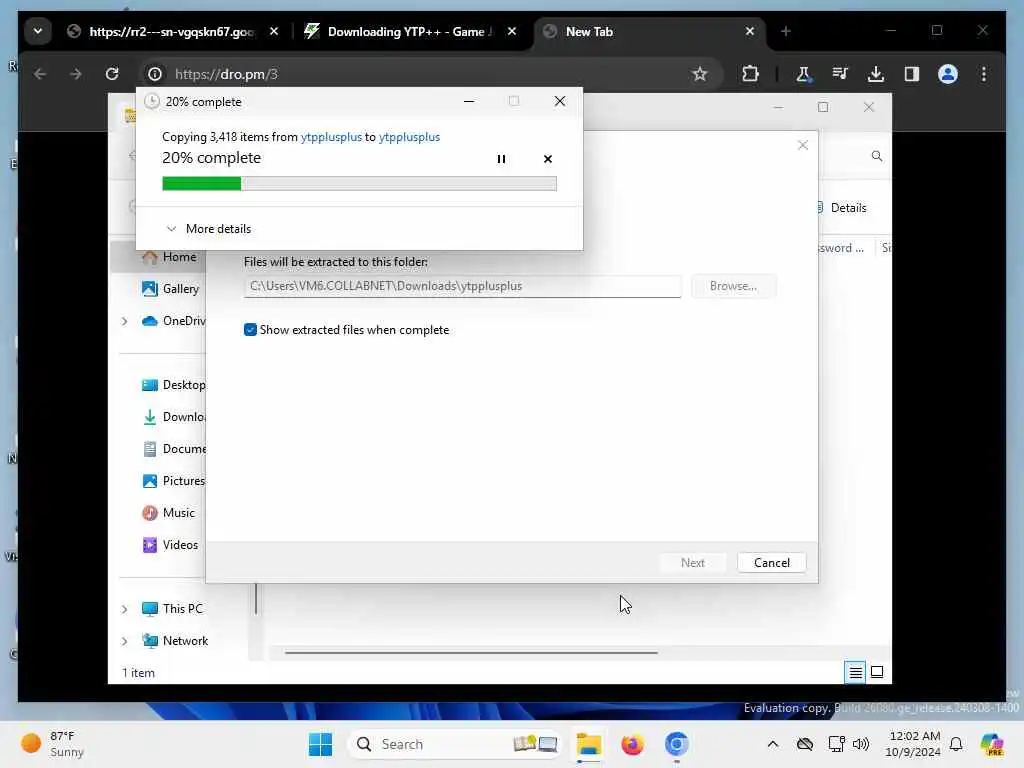Click the green copy progress bar

359,184
